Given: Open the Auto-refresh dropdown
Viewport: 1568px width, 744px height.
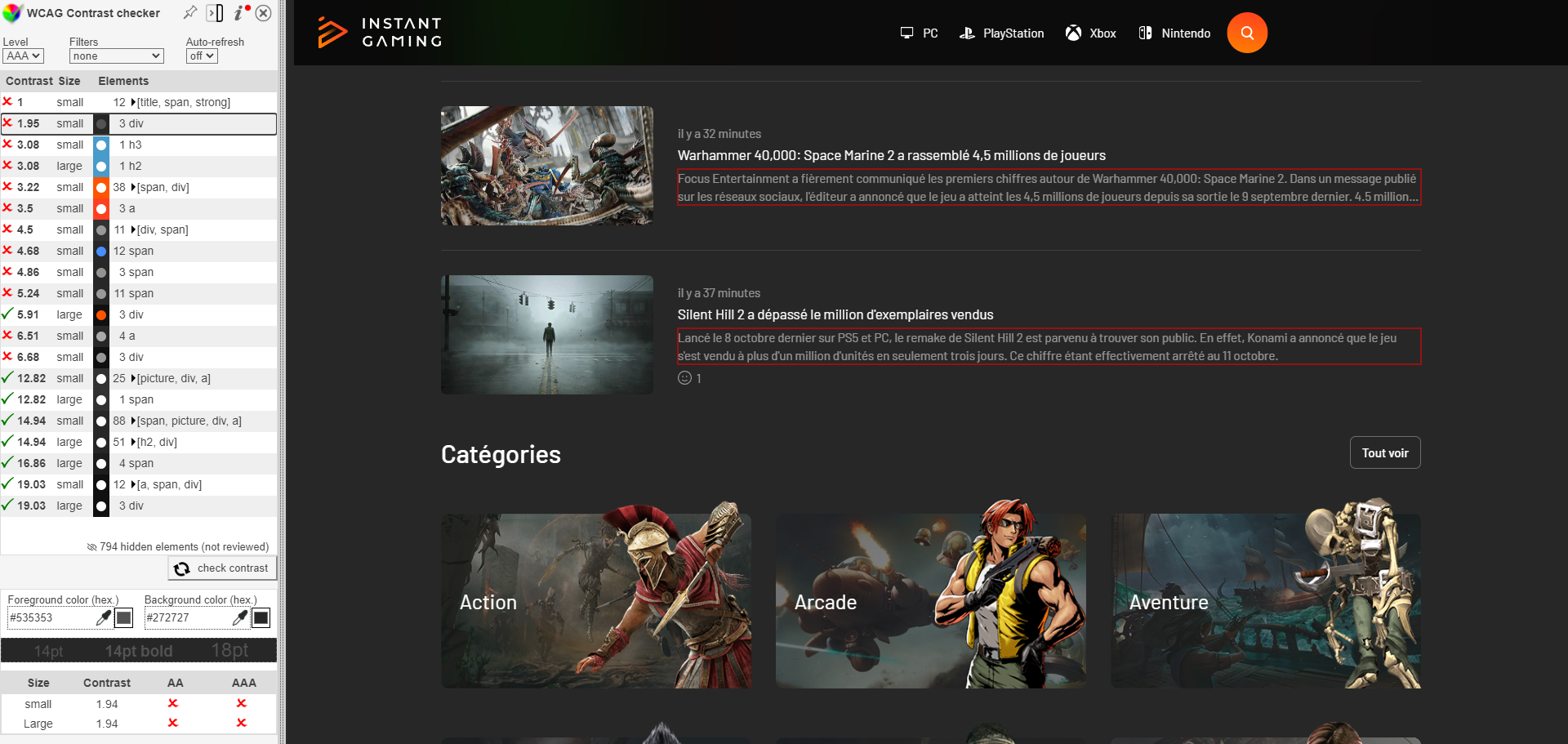Looking at the screenshot, I should pos(202,56).
